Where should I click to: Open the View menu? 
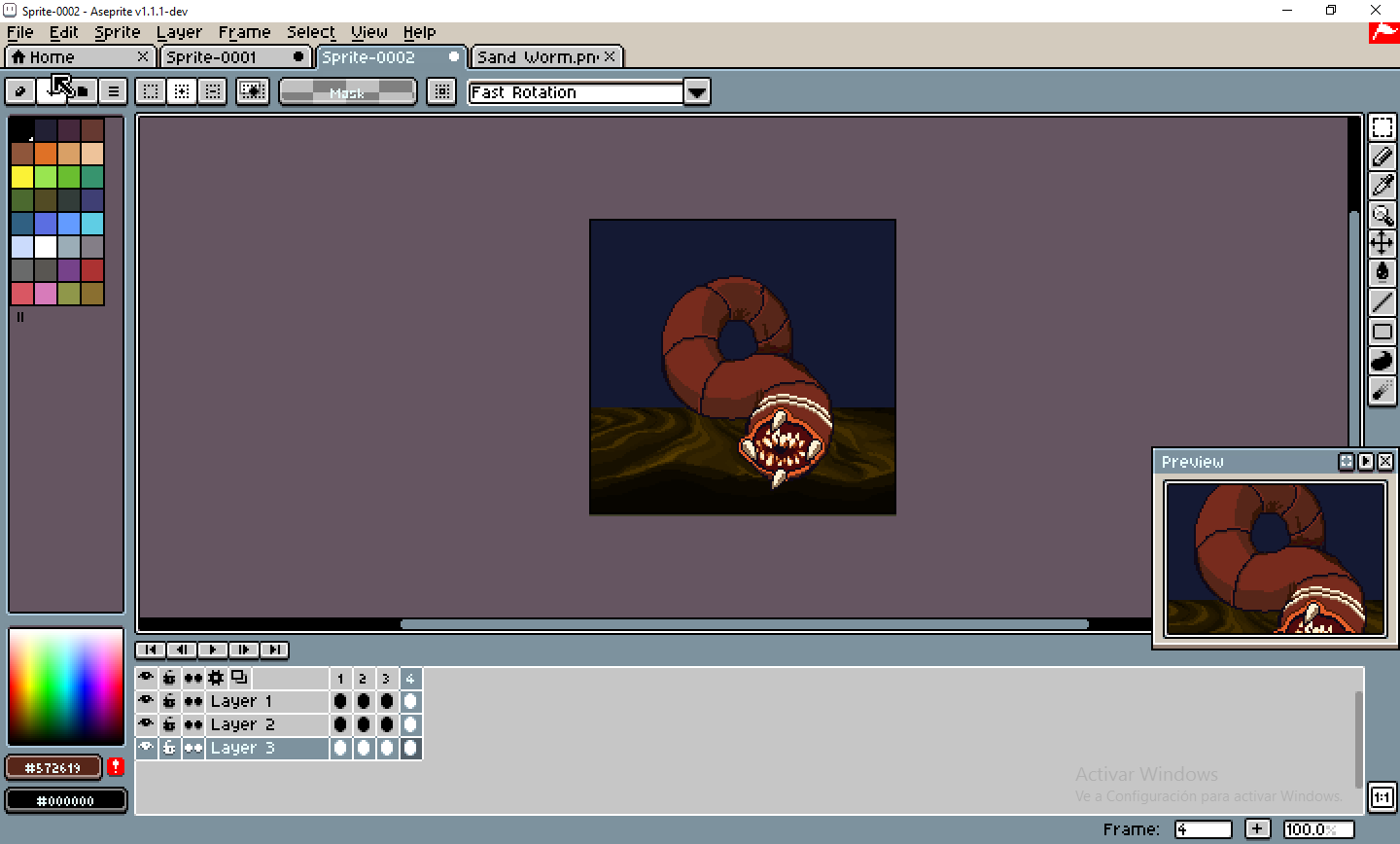(369, 32)
